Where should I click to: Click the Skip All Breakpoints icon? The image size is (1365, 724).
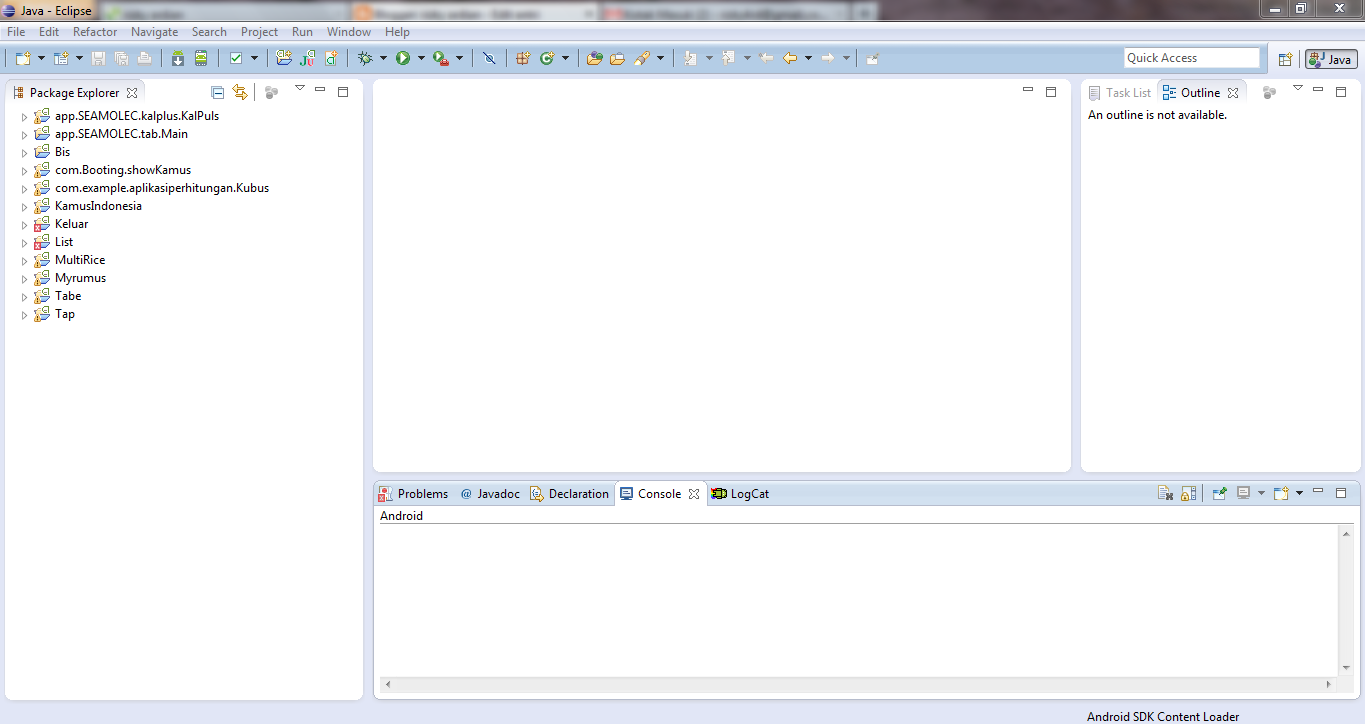[489, 59]
